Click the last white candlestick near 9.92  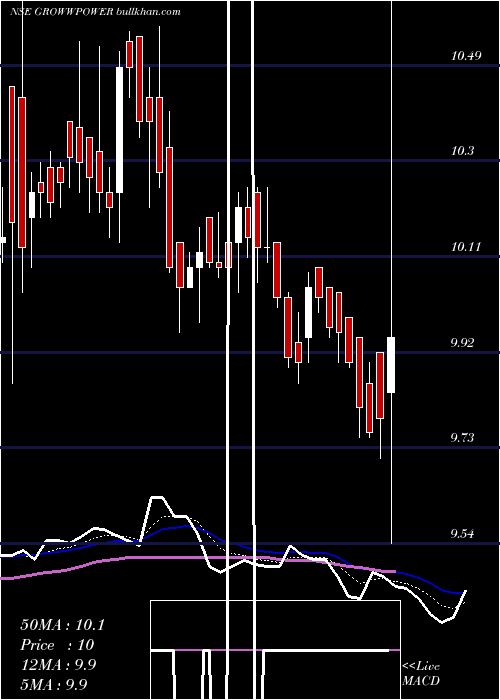[392, 365]
